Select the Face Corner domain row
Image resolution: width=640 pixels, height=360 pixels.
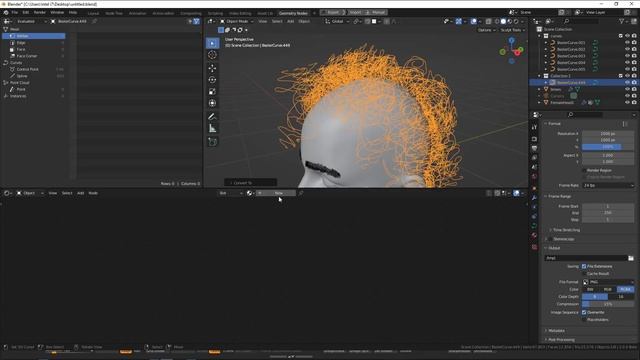coord(34,56)
